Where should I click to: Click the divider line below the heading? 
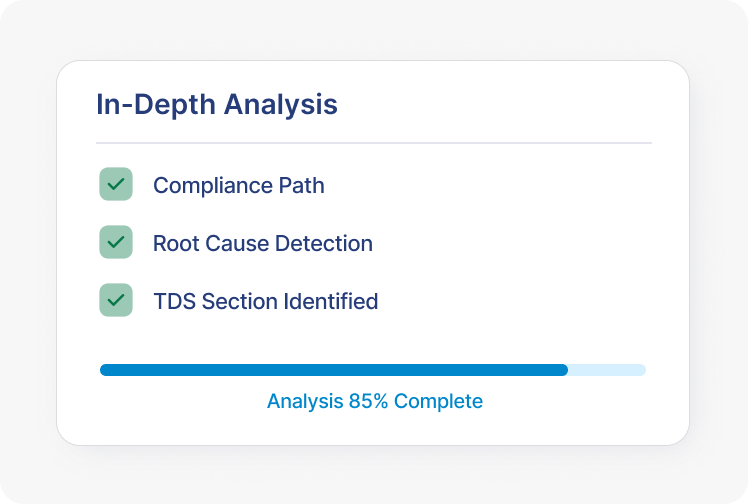point(373,143)
